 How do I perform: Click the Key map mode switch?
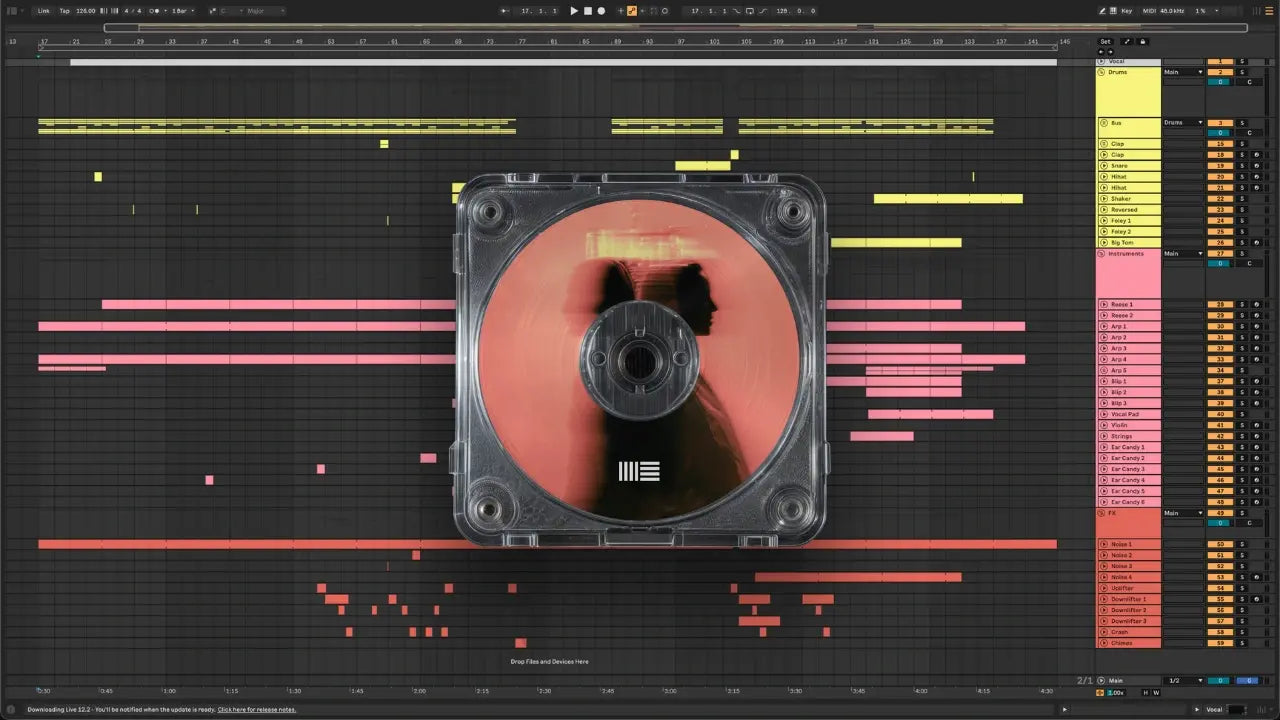pos(1127,11)
